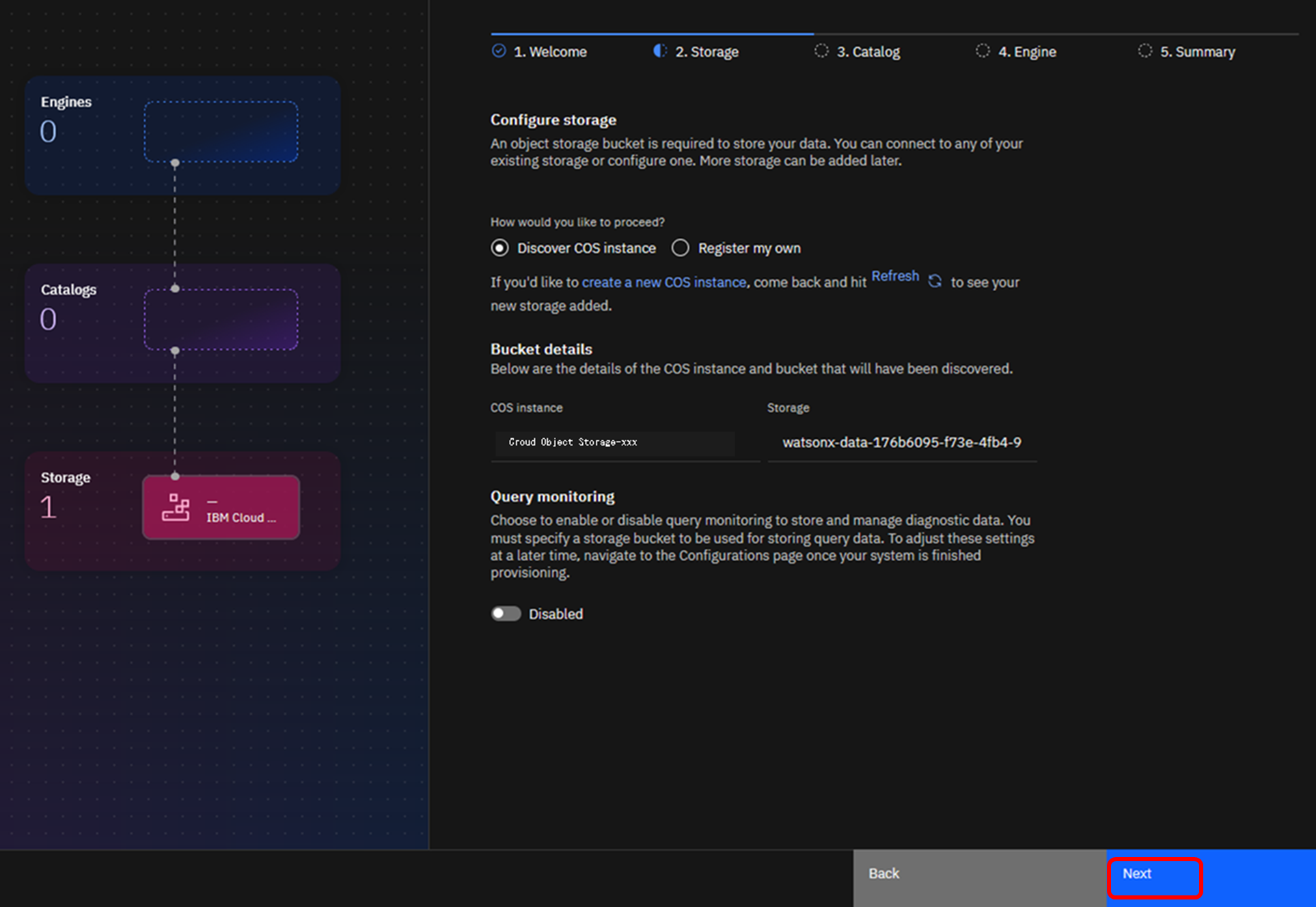This screenshot has height=907, width=1316.
Task: Click the Catalog step circle icon
Action: (821, 51)
